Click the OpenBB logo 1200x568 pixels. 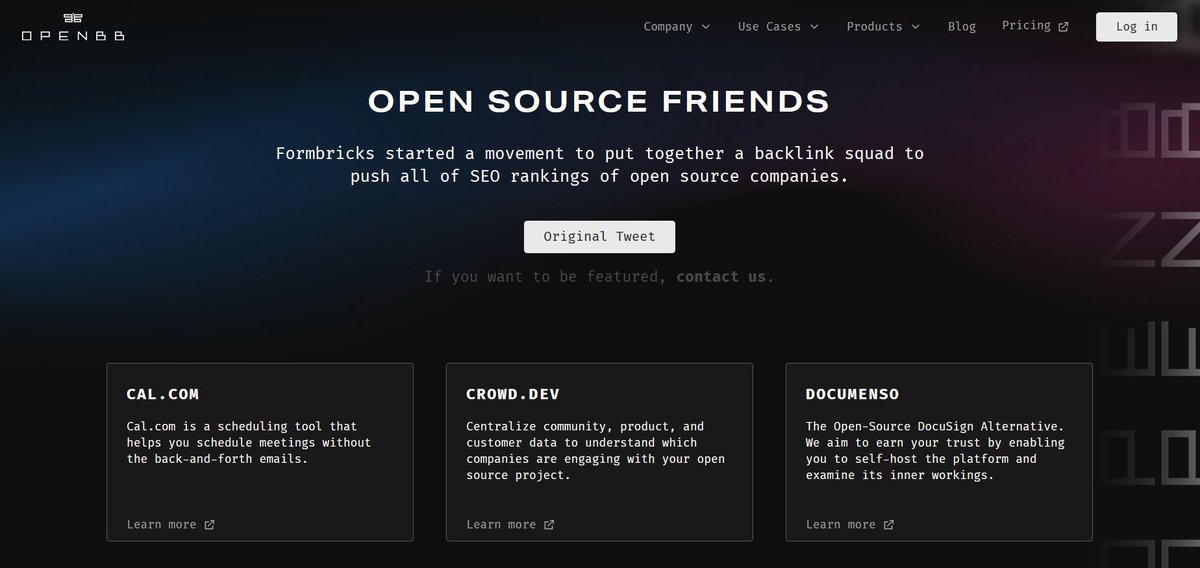pos(73,27)
